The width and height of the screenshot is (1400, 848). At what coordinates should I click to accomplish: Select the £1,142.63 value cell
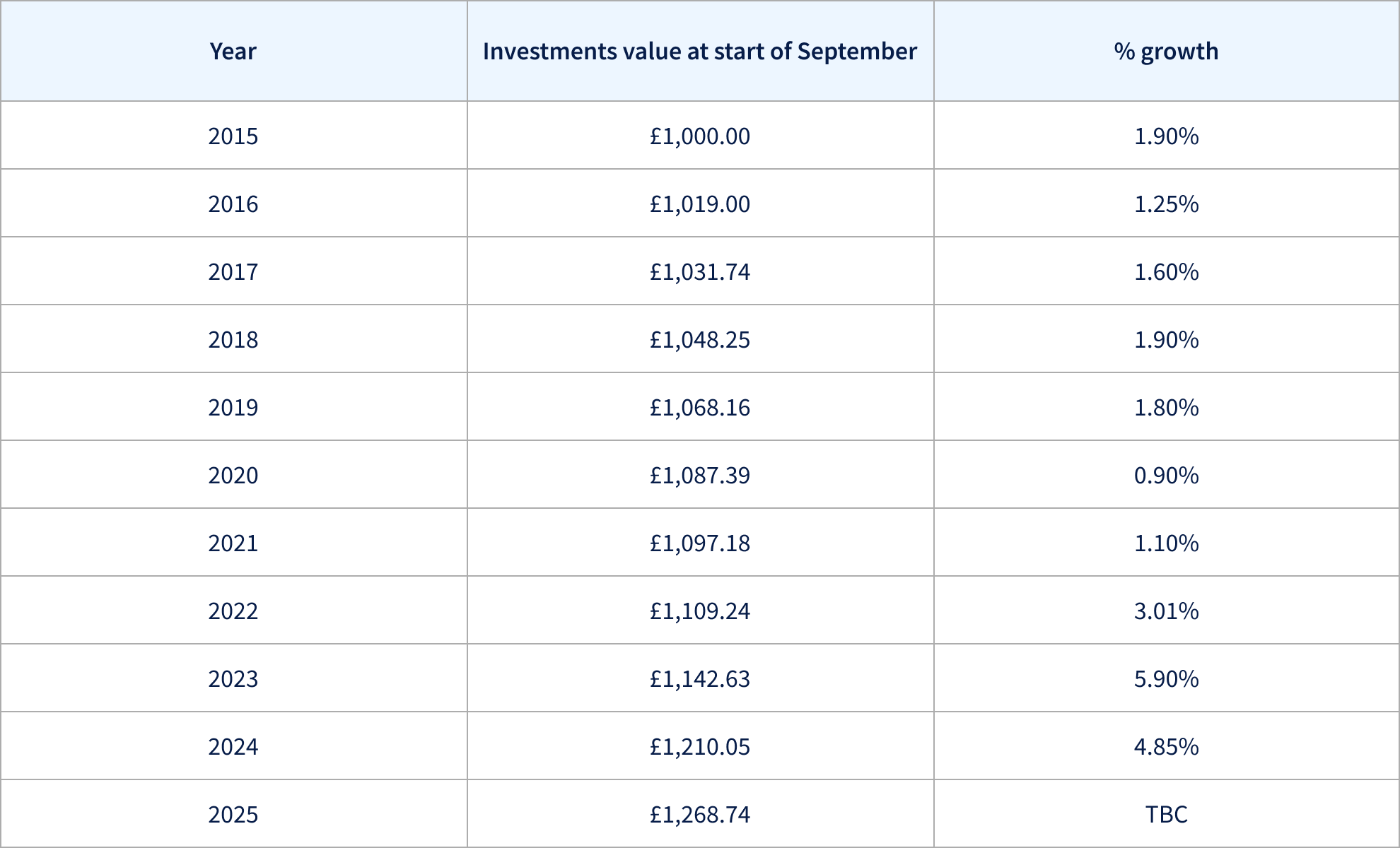pyautogui.click(x=700, y=678)
